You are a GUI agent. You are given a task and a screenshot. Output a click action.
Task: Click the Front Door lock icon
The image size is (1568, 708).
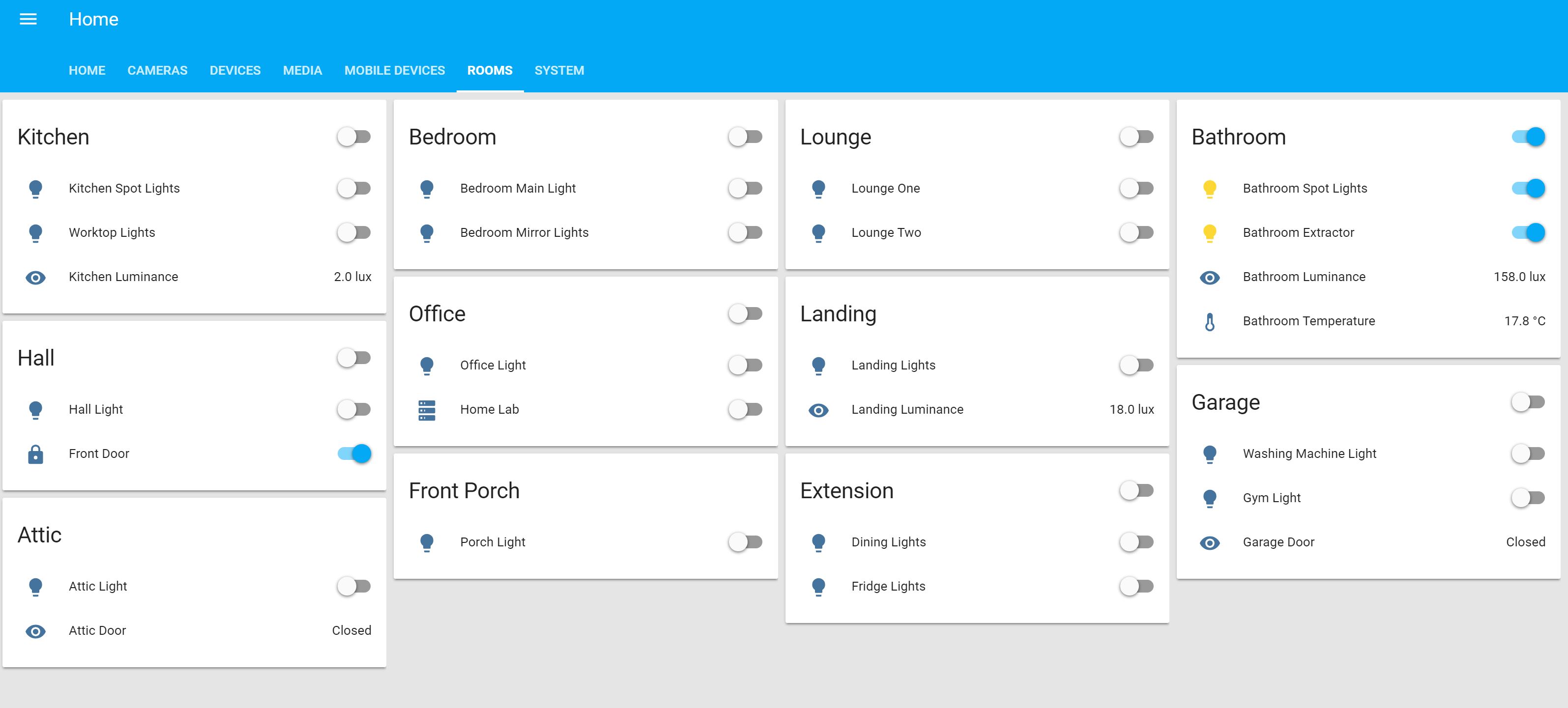[x=36, y=453]
